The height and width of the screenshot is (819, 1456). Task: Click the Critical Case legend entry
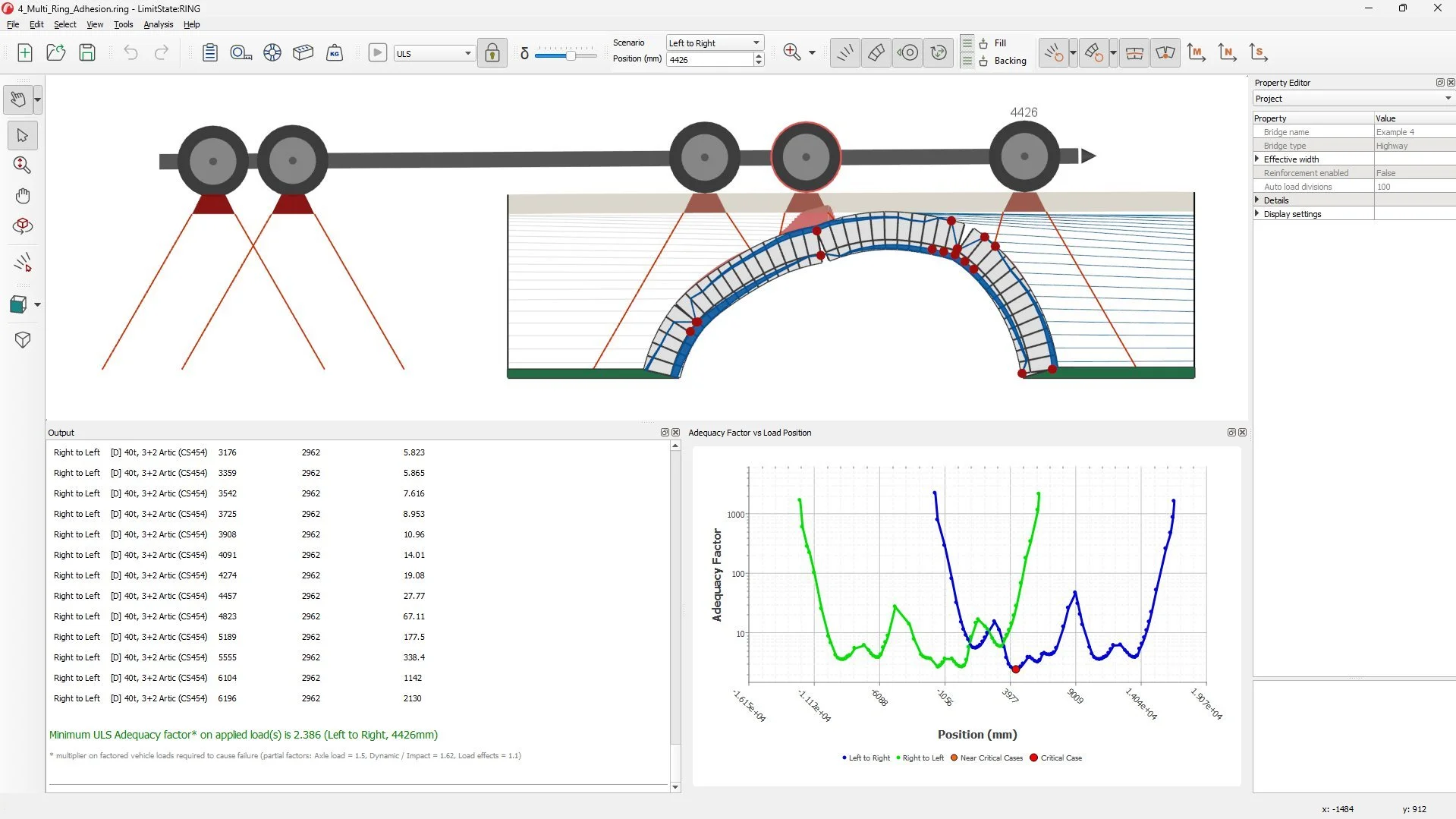pyautogui.click(x=1056, y=758)
